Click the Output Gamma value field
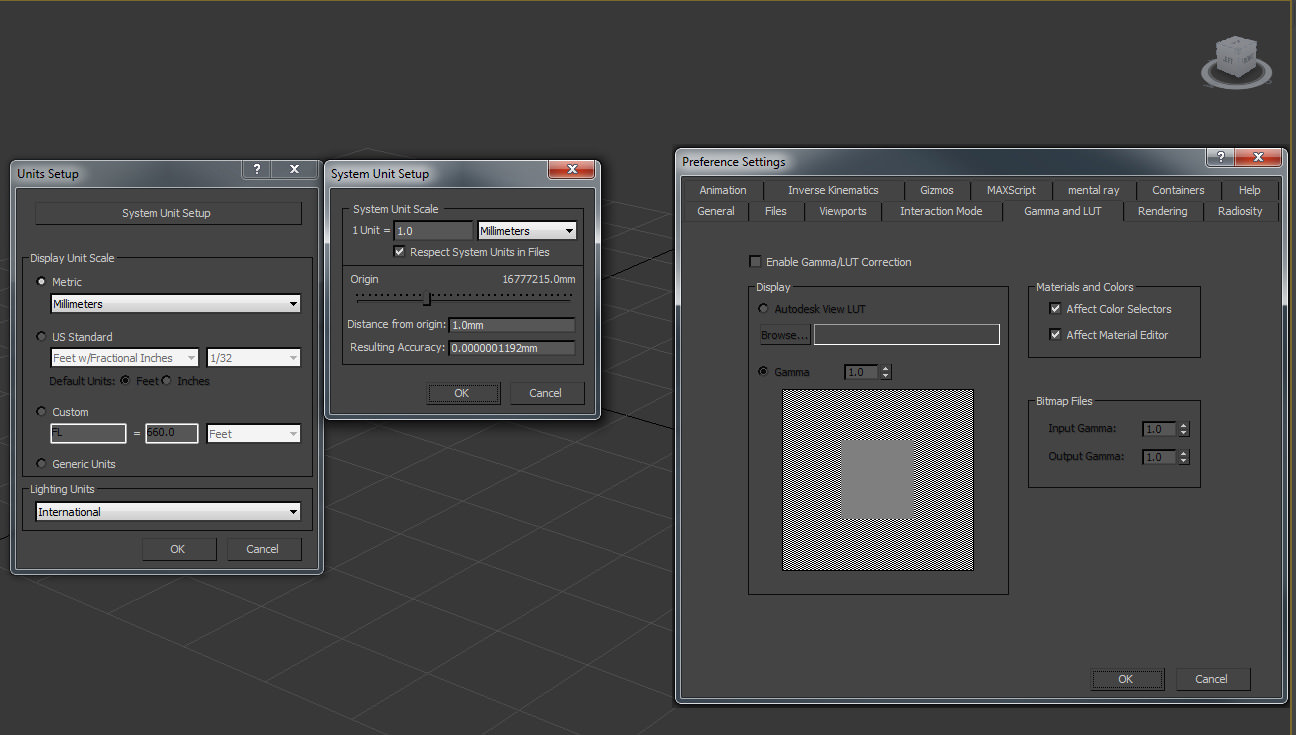Viewport: 1296px width, 735px height. [x=1160, y=457]
